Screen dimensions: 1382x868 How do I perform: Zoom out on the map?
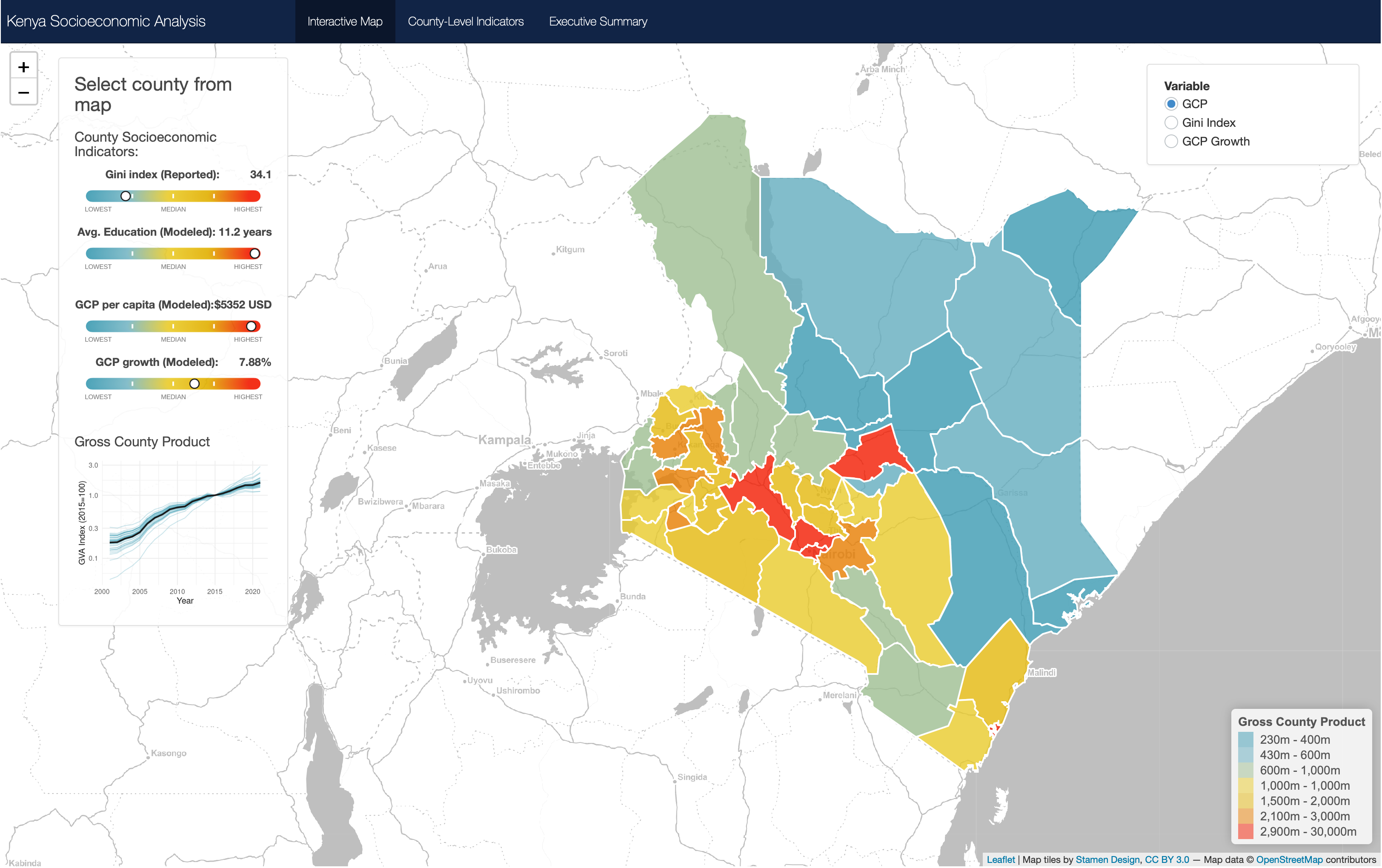point(23,92)
